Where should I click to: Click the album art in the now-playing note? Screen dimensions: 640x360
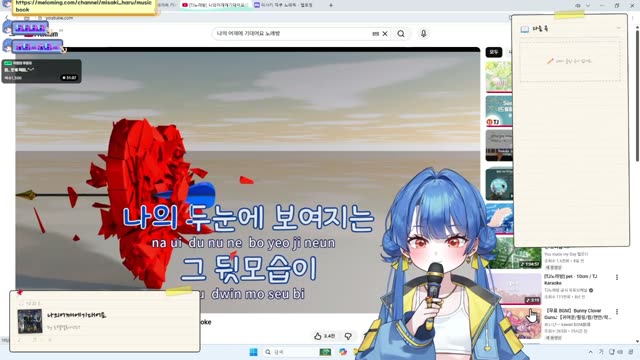coord(30,321)
